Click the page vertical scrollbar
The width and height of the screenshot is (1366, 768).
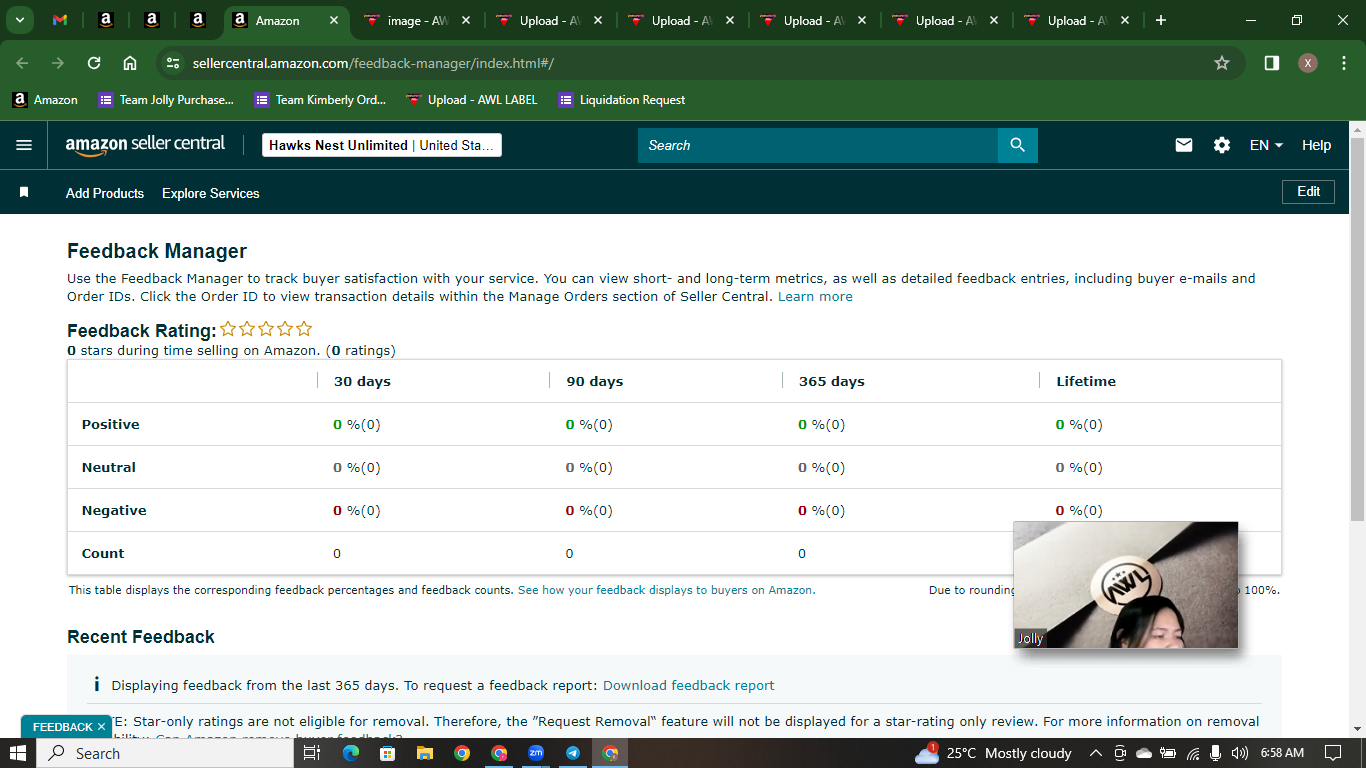click(1357, 330)
